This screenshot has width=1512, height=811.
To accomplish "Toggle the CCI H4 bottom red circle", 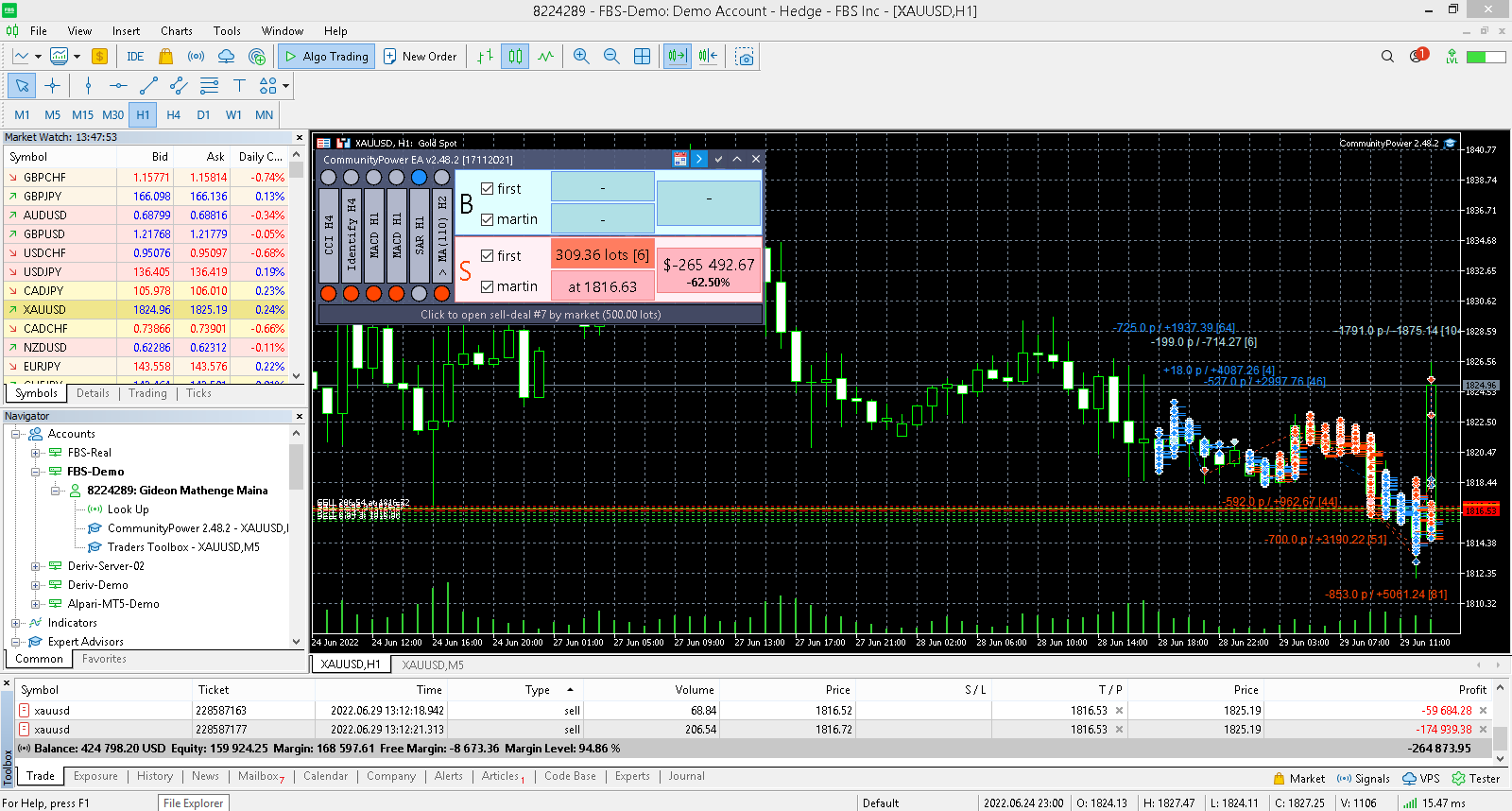I will coord(329,293).
